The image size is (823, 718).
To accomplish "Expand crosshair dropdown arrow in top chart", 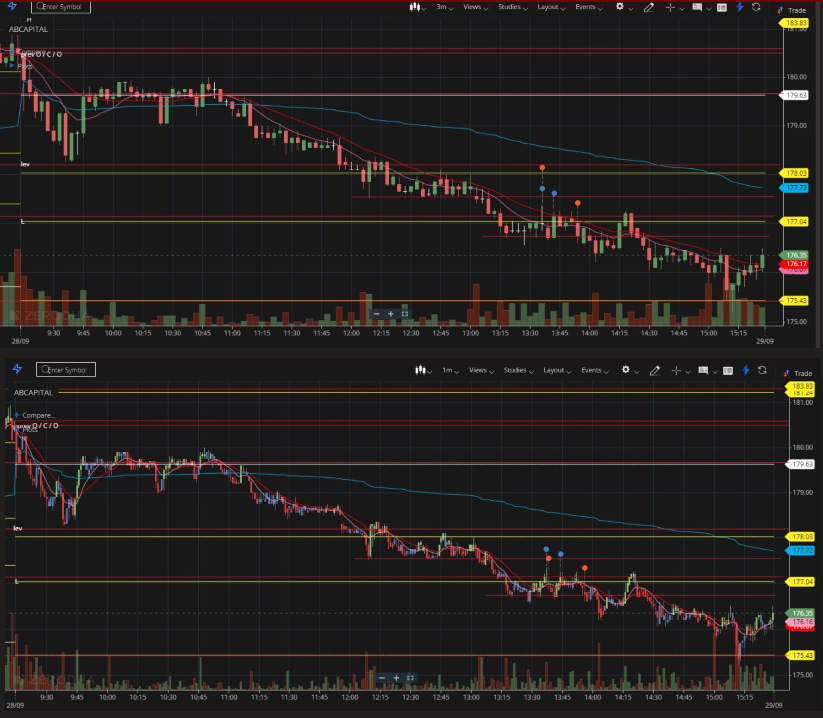I will point(682,8).
